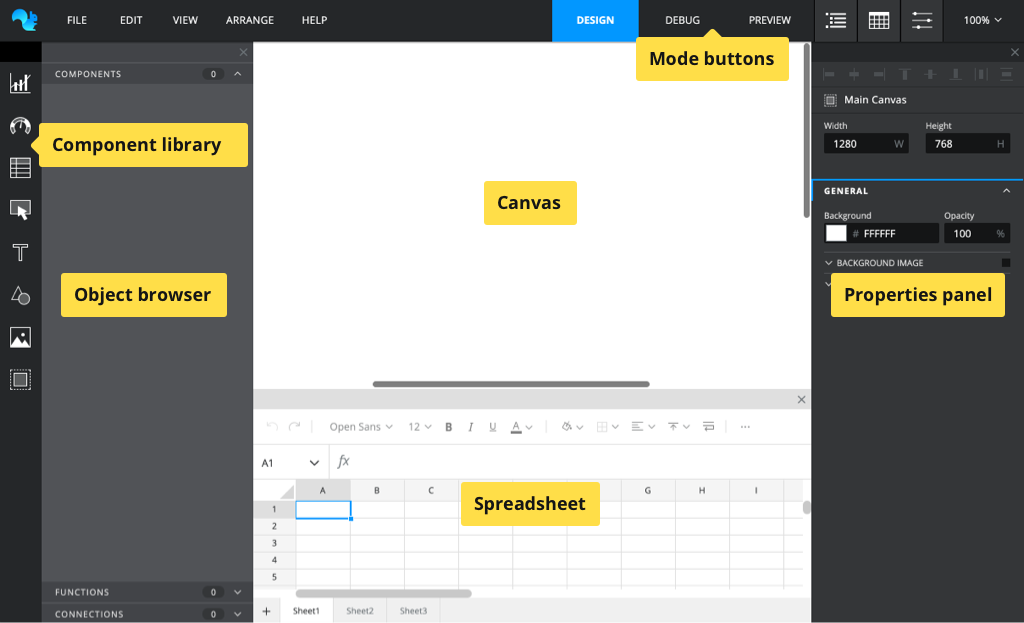The width and height of the screenshot is (1024, 623).
Task: Expand the Functions section
Action: pyautogui.click(x=238, y=592)
